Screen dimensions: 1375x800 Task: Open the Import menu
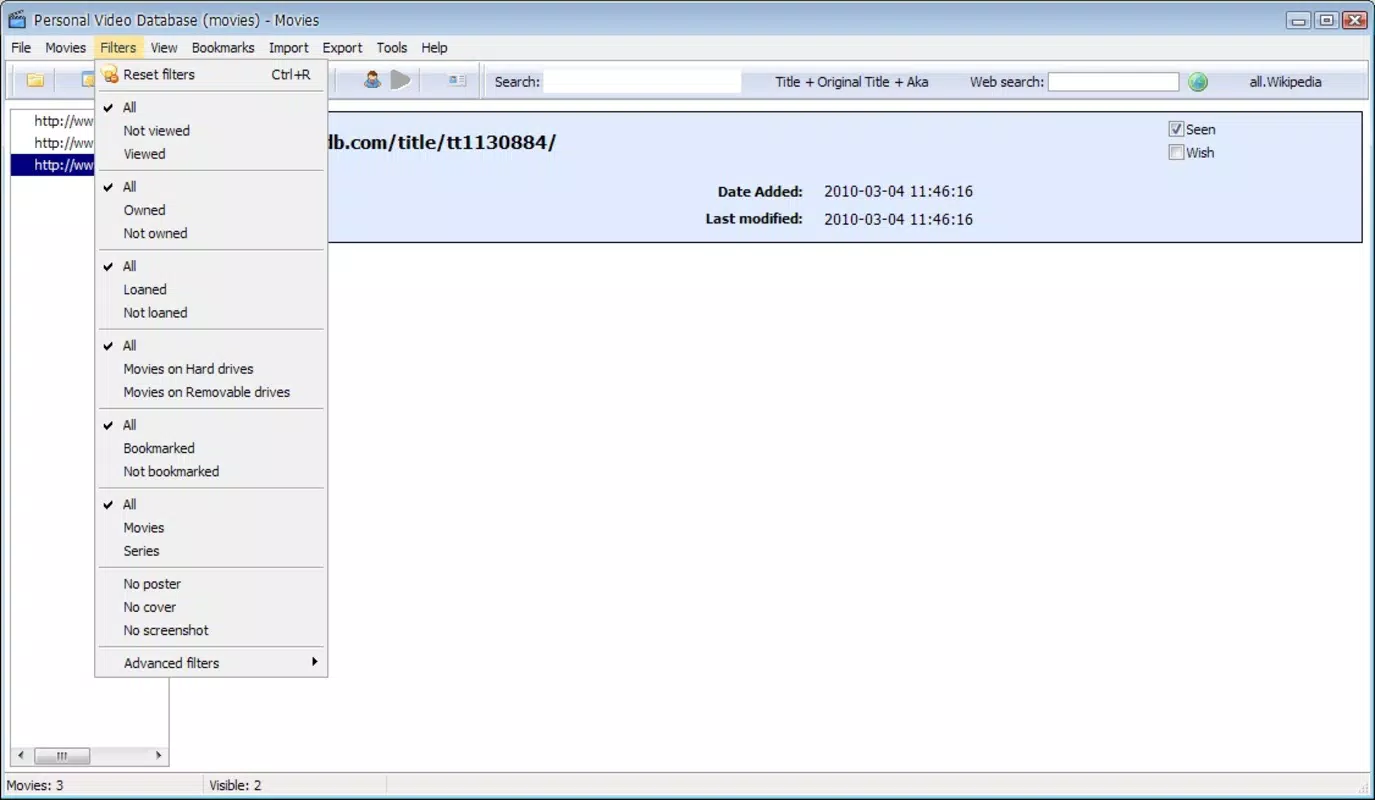(x=289, y=47)
